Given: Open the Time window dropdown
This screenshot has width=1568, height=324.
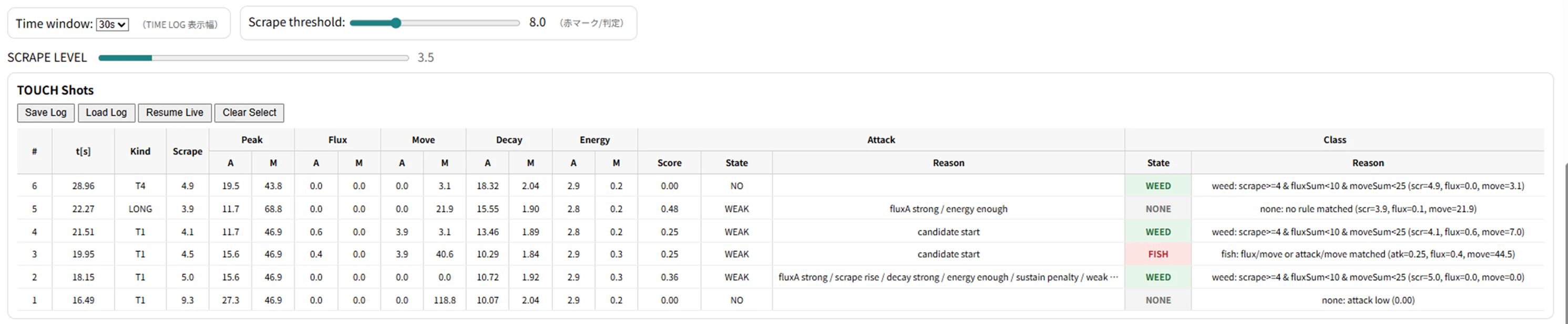Looking at the screenshot, I should click(x=112, y=24).
